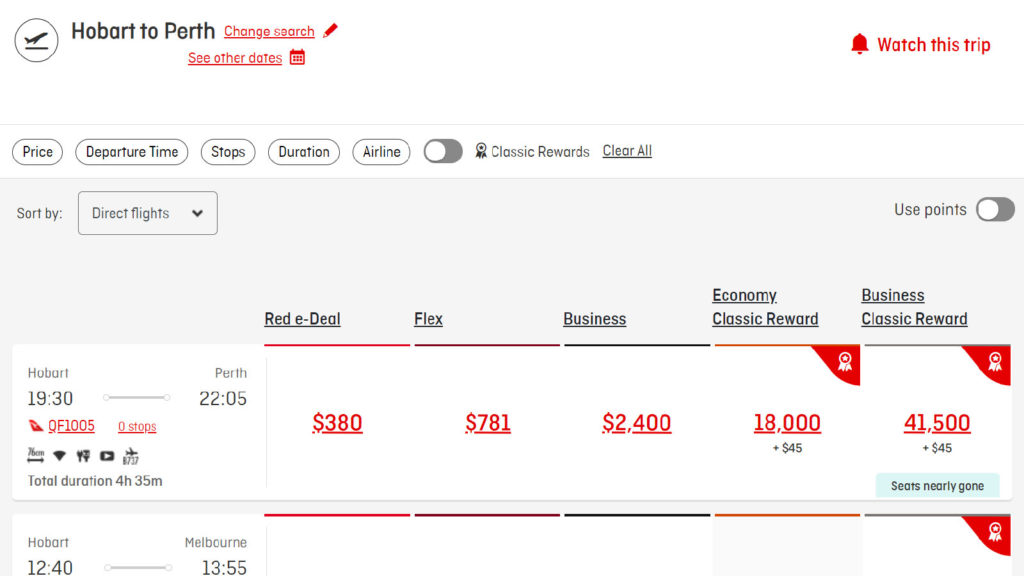
Task: Click the Use points label
Action: pyautogui.click(x=930, y=210)
